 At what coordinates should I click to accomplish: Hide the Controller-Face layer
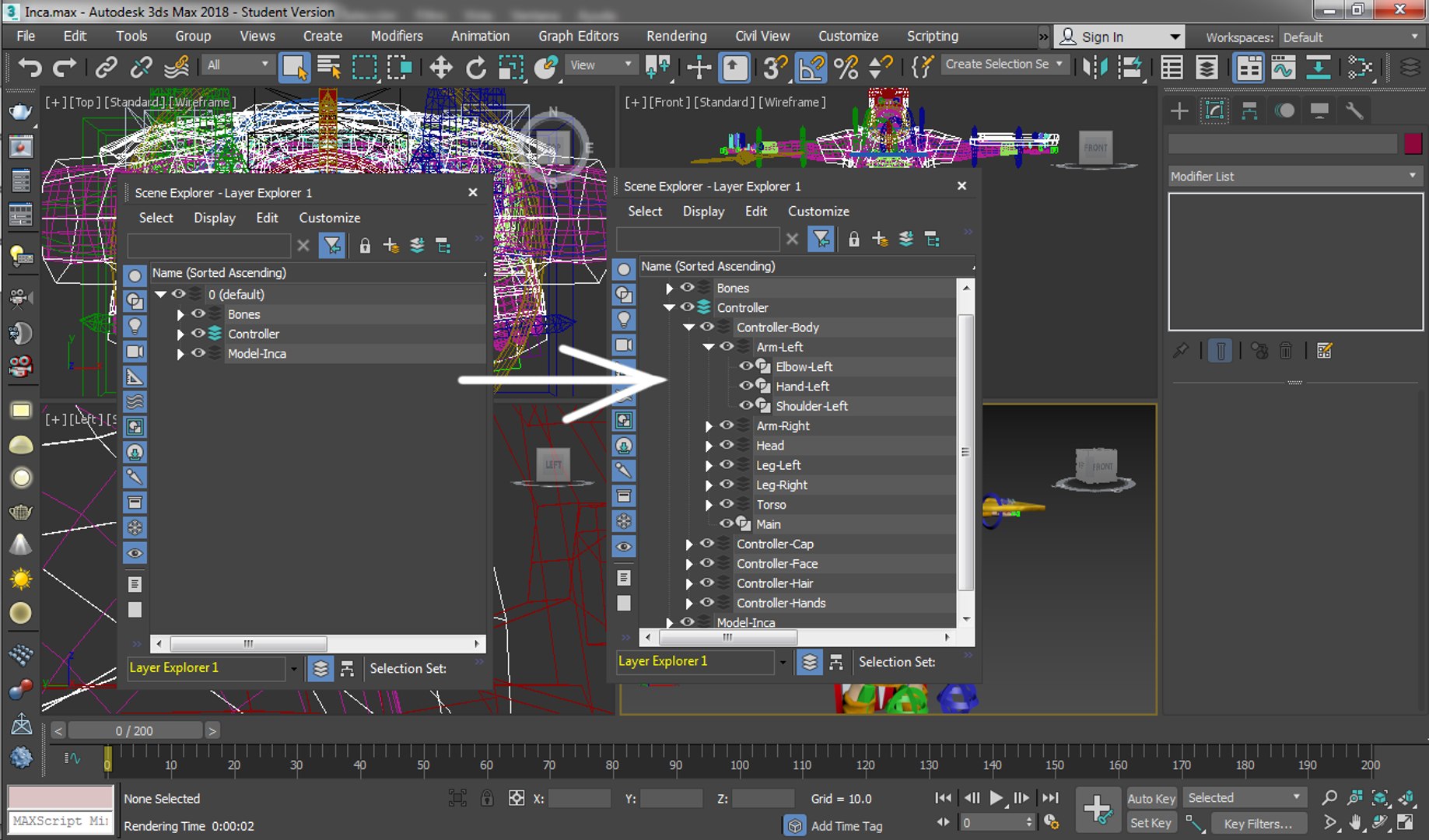[707, 563]
